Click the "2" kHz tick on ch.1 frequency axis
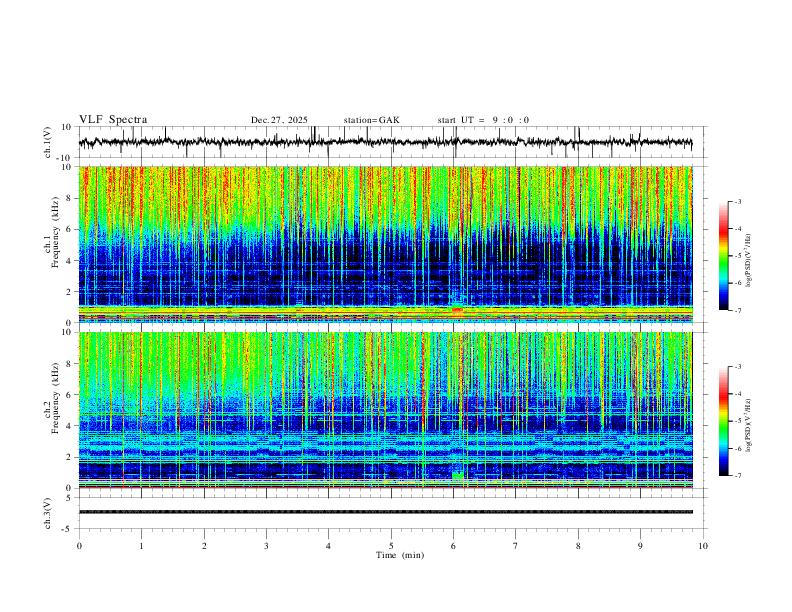792x612 pixels. [71, 292]
